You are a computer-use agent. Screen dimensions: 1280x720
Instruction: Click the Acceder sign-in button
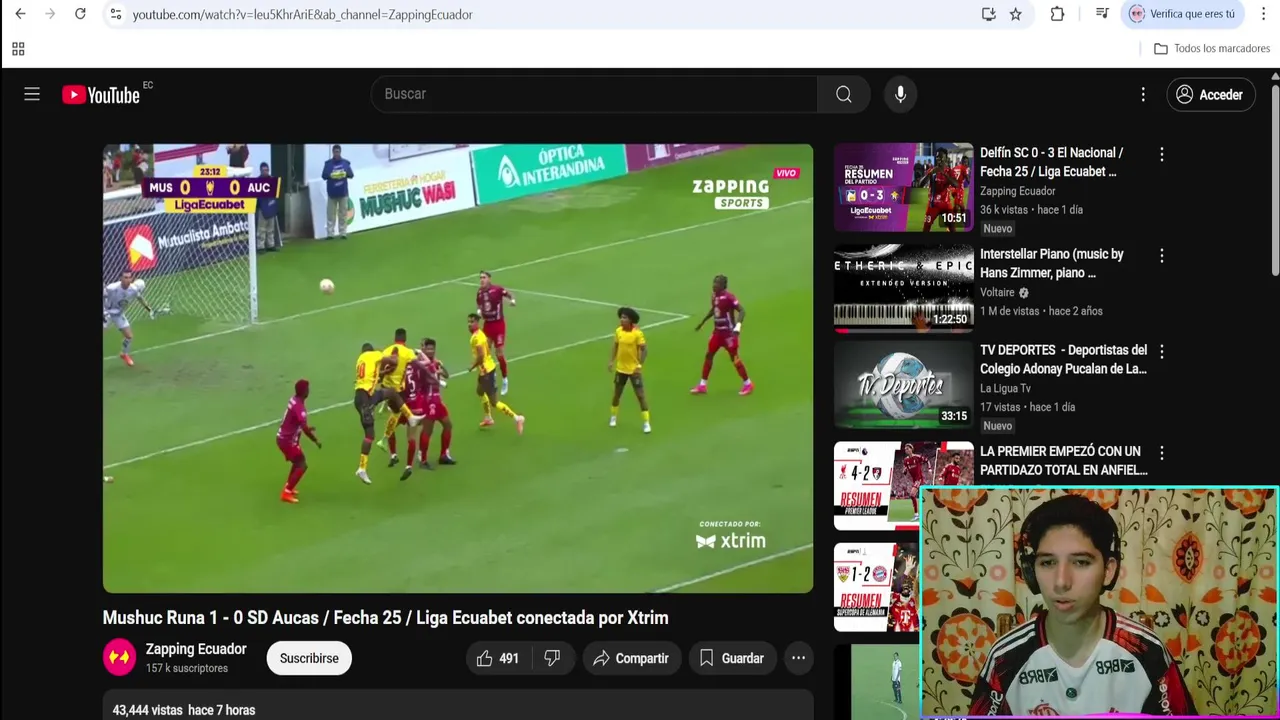point(1210,95)
